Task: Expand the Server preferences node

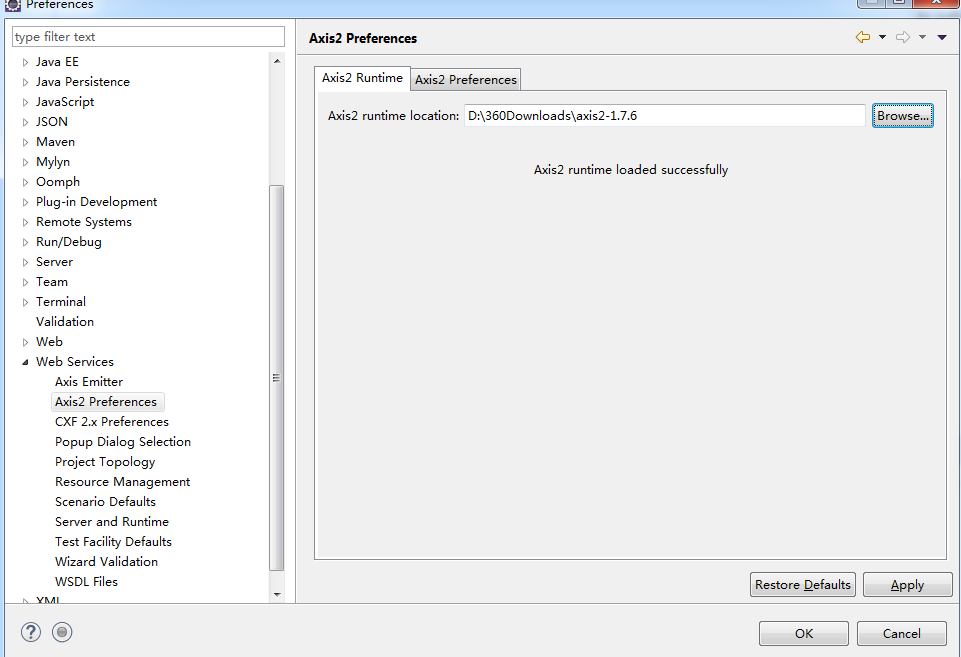Action: click(25, 262)
